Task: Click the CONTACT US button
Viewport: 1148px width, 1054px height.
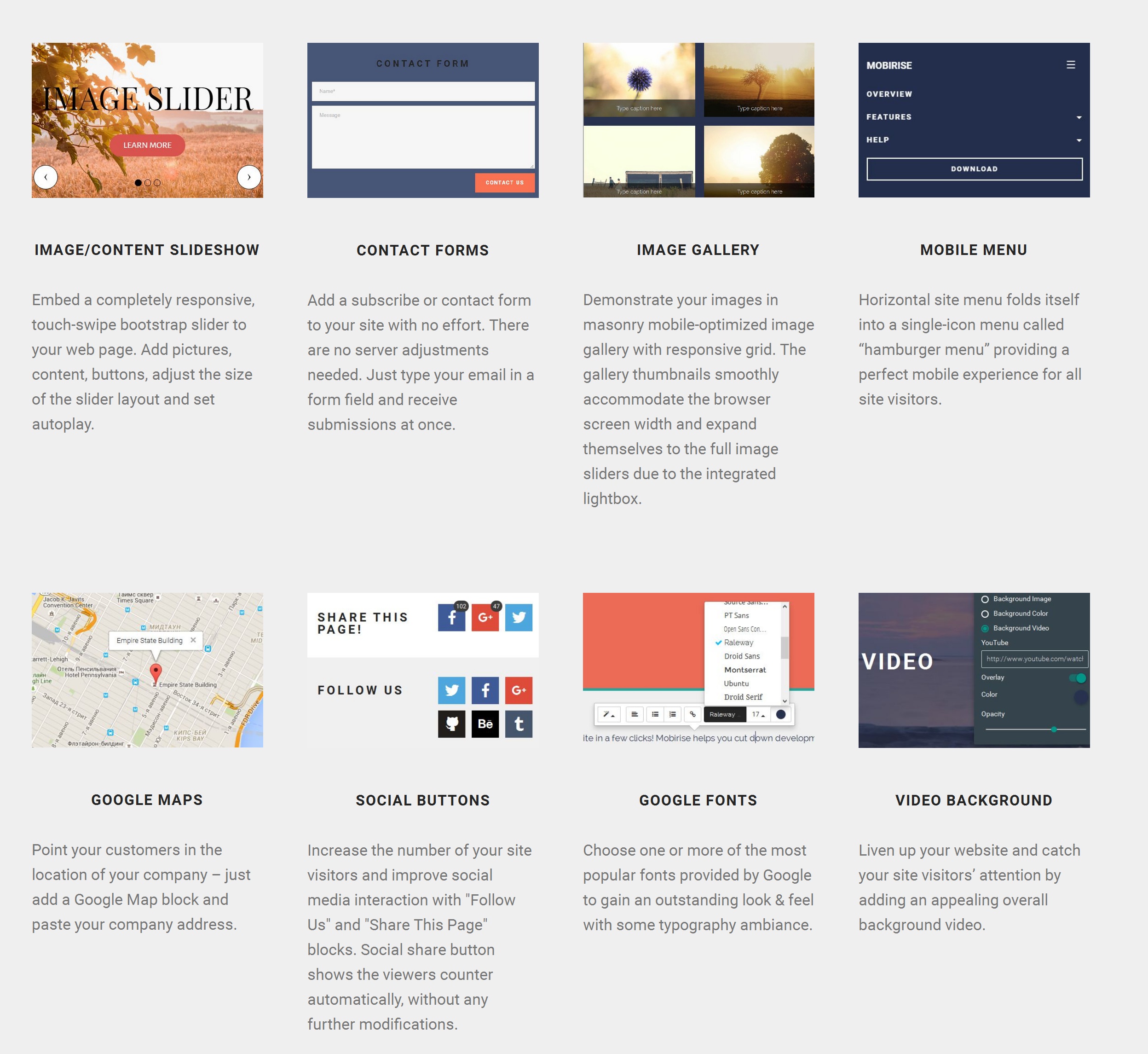Action: pyautogui.click(x=503, y=183)
